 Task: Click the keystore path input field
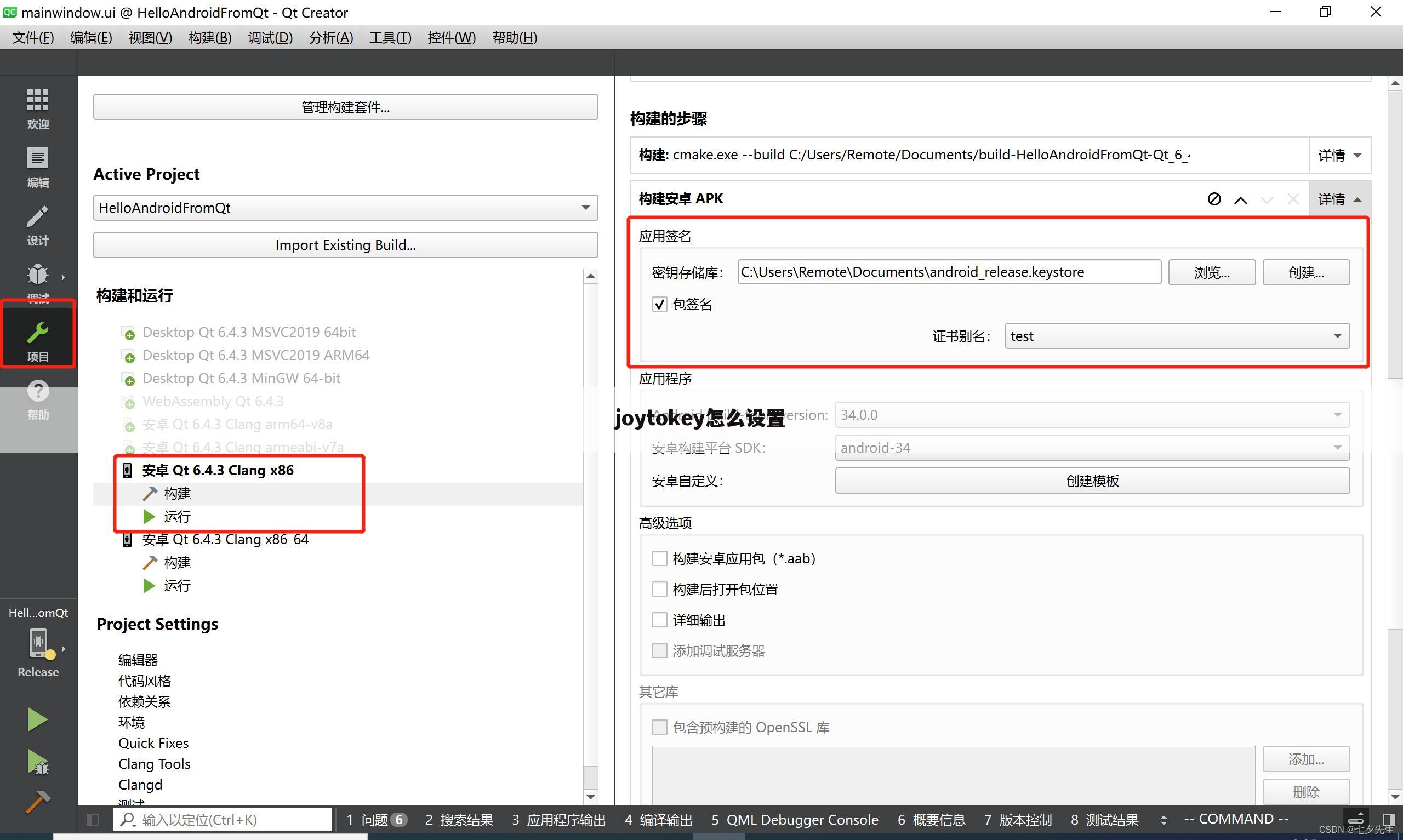[x=949, y=272]
